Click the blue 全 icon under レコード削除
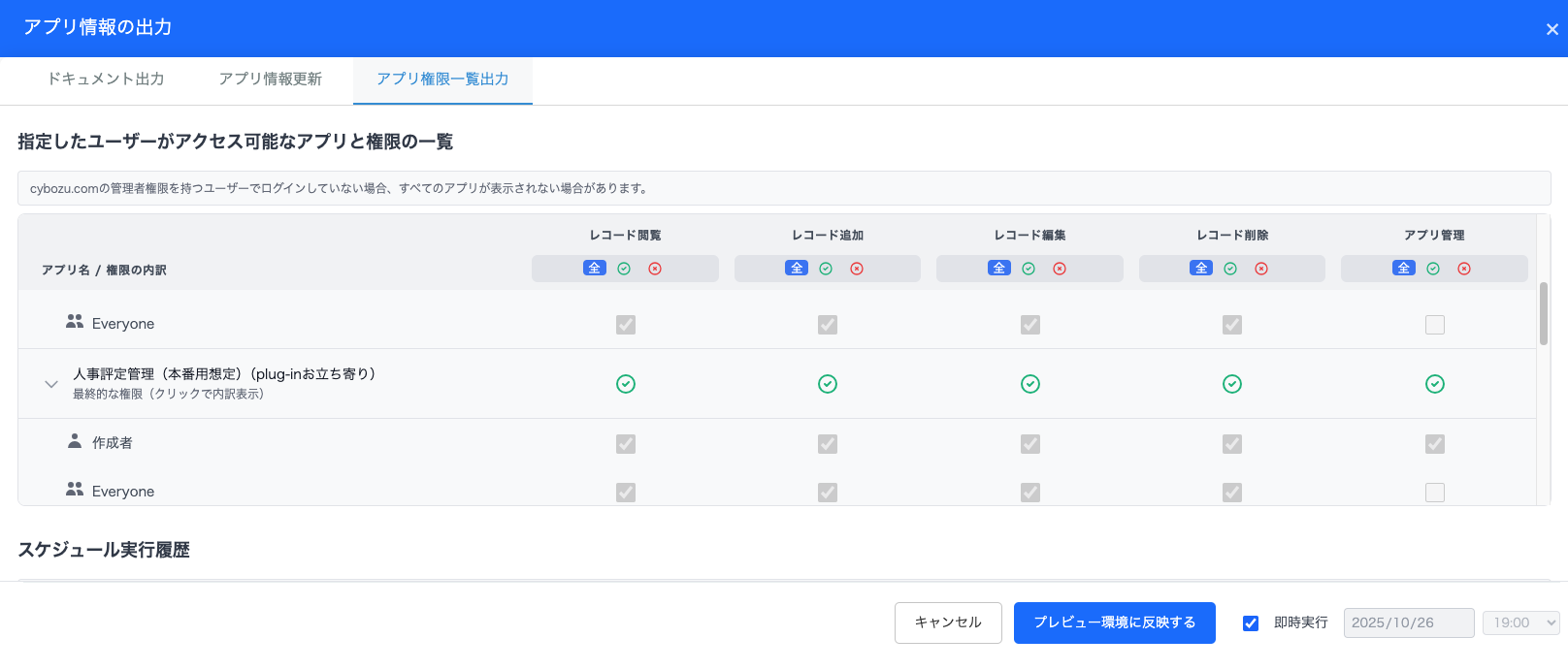The width and height of the screenshot is (1568, 670). point(1201,269)
